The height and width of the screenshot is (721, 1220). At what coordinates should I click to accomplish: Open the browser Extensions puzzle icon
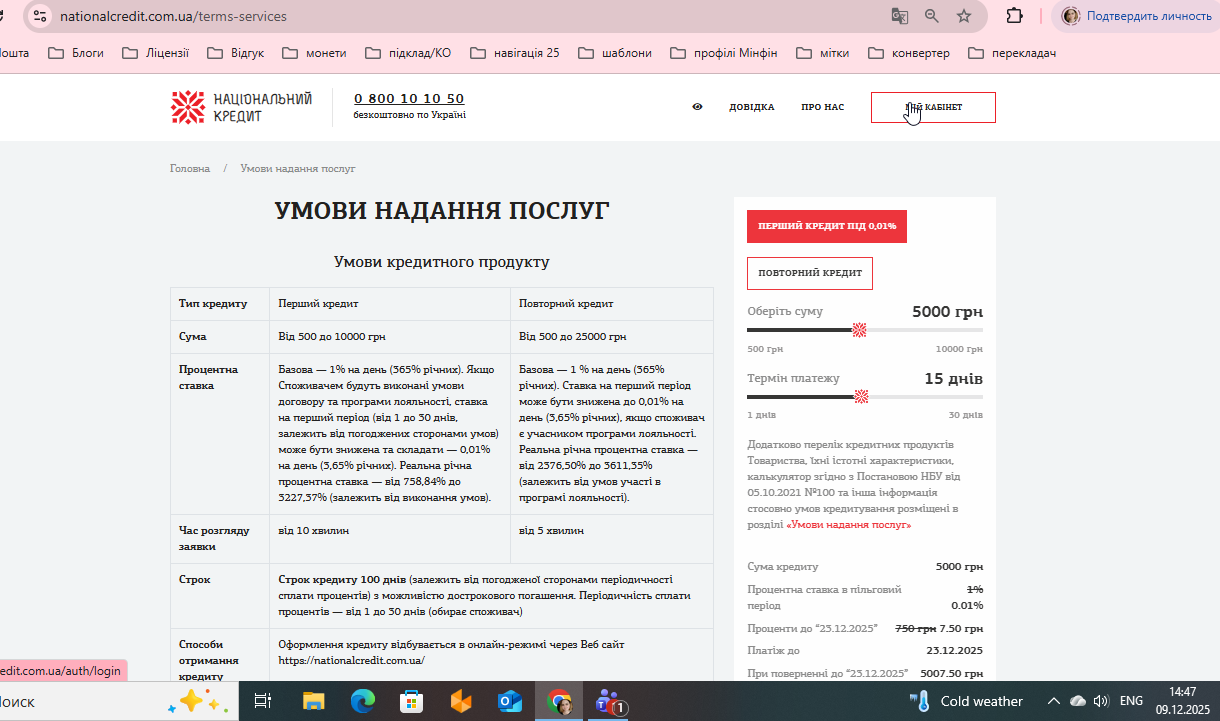pyautogui.click(x=1014, y=16)
